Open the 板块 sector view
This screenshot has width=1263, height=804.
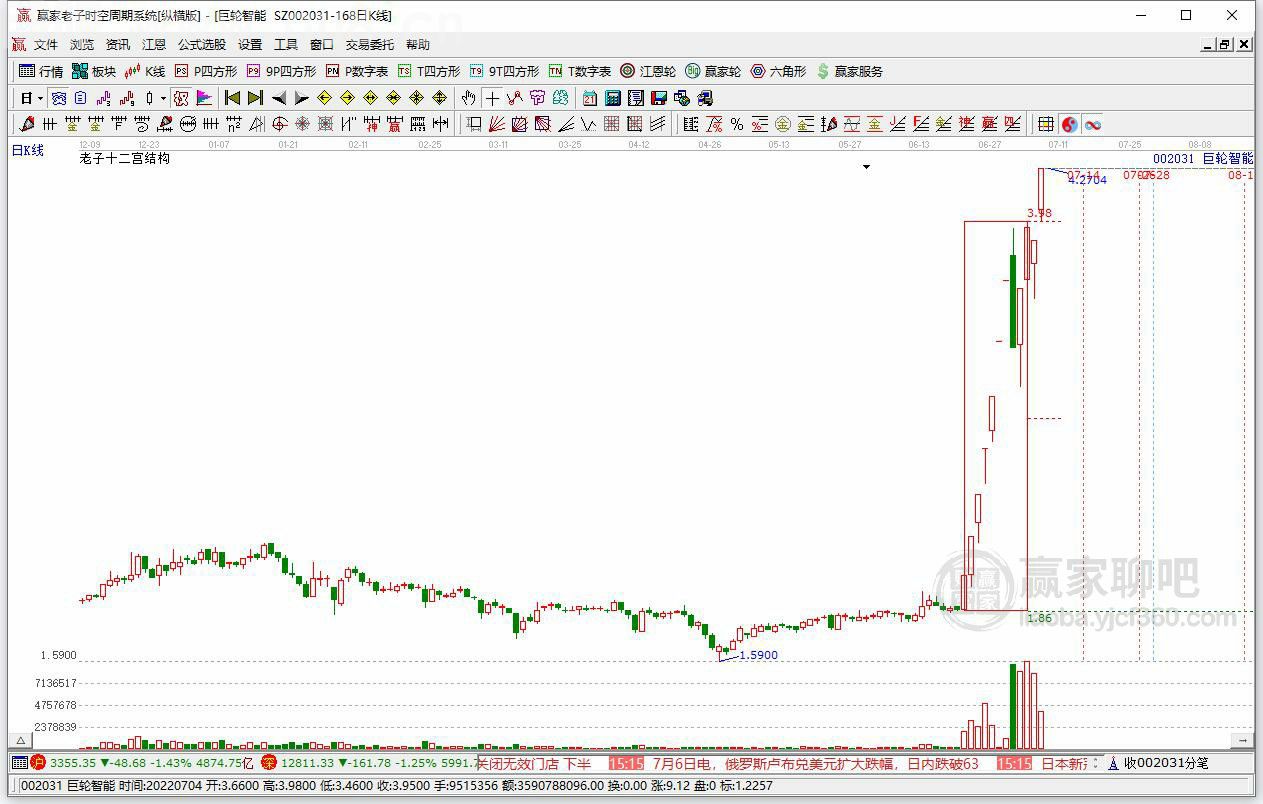94,71
